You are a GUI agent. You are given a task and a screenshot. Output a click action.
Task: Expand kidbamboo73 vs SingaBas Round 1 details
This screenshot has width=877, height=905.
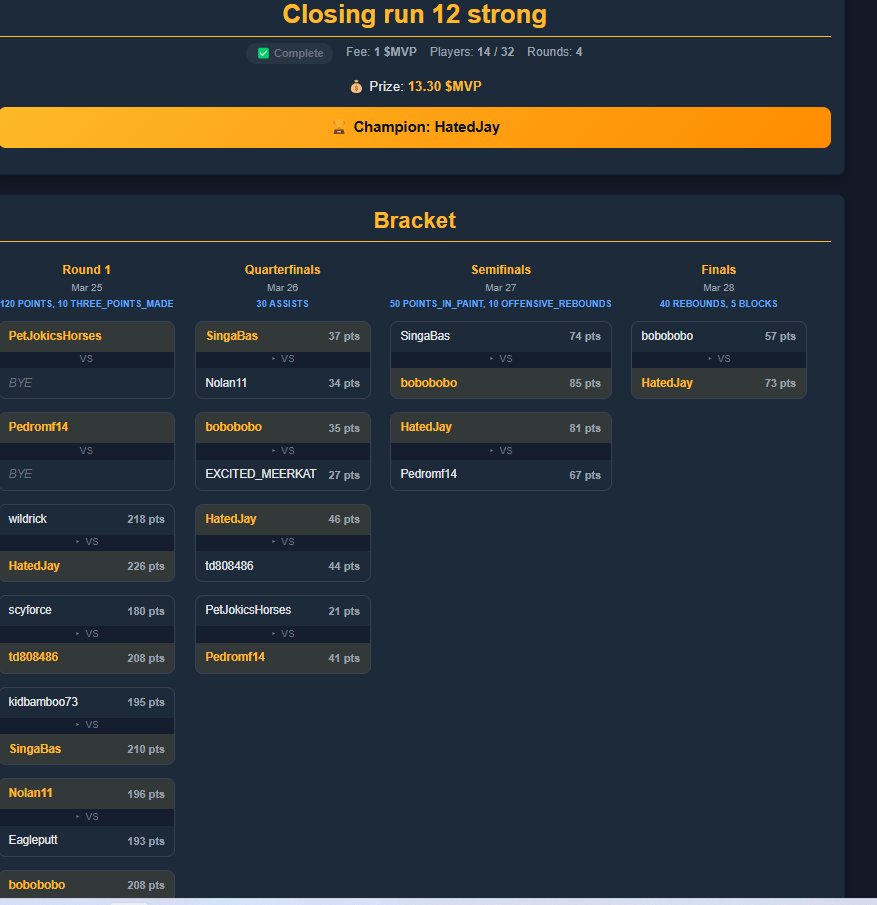pos(87,725)
